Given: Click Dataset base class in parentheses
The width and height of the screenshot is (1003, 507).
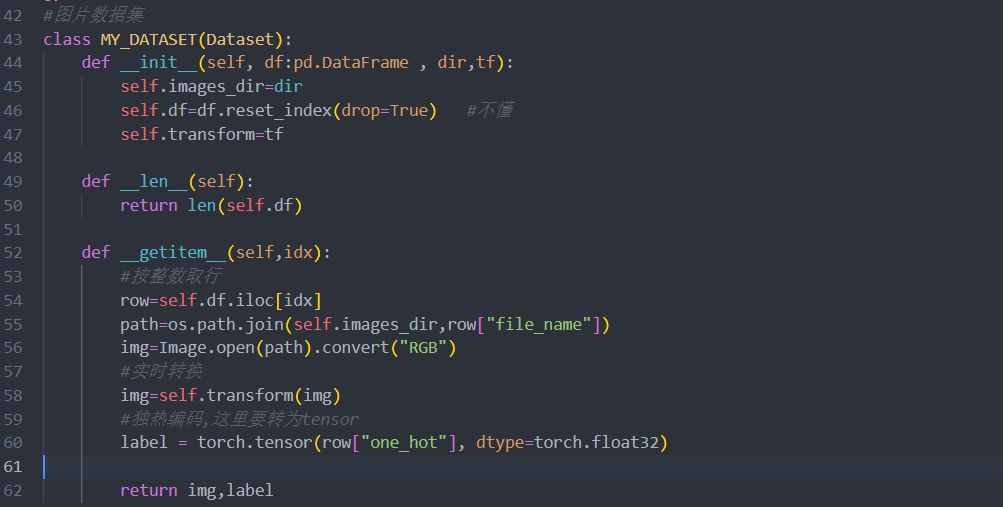Looking at the screenshot, I should [240, 40].
